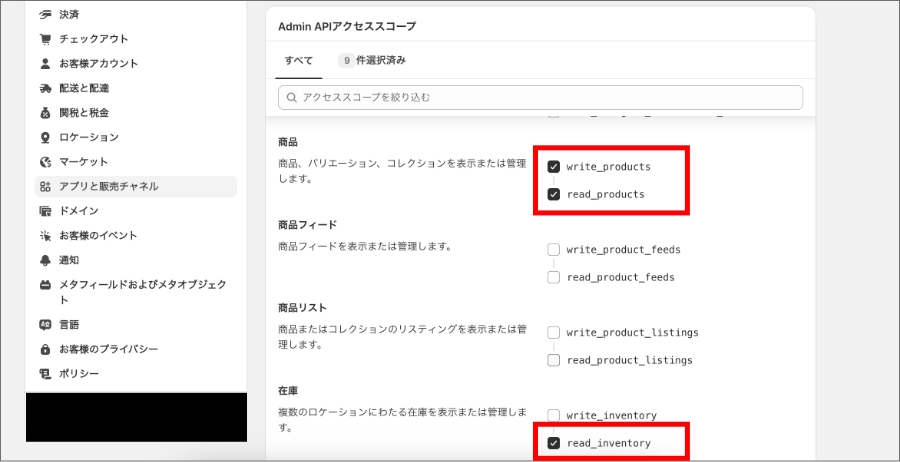Click the お客様アカウント person icon
Viewport: 900px width, 462px height.
coord(45,64)
